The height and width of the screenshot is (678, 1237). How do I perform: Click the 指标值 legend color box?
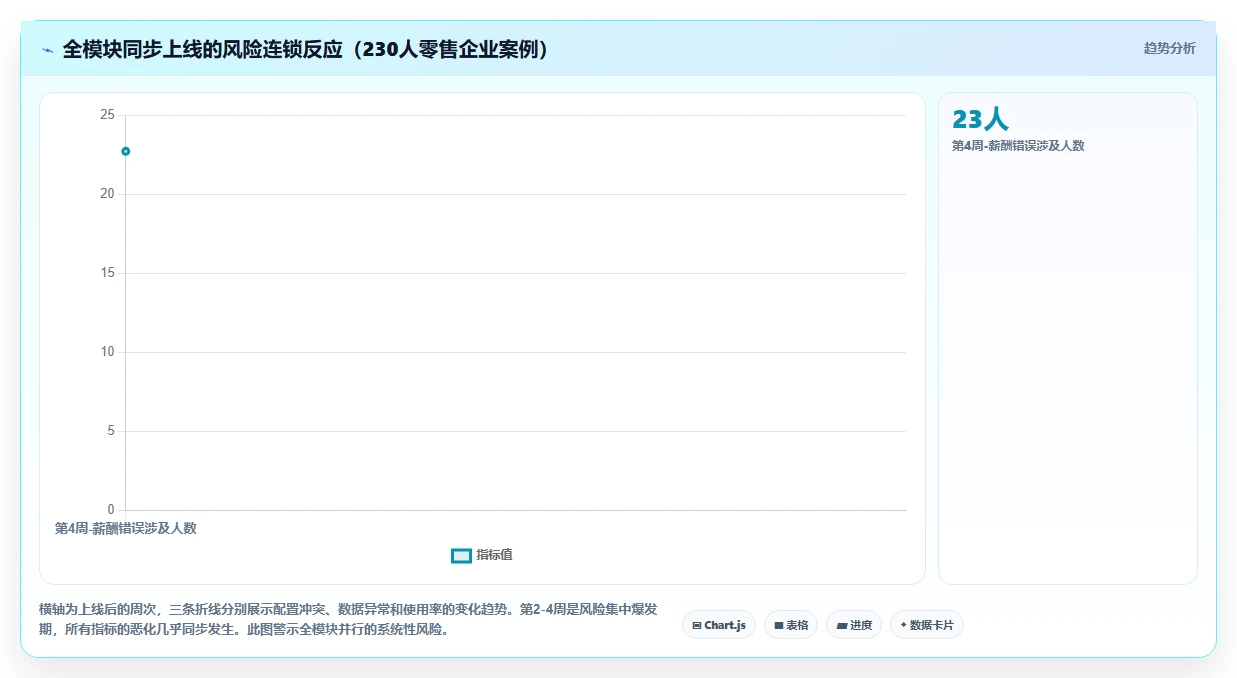point(461,556)
